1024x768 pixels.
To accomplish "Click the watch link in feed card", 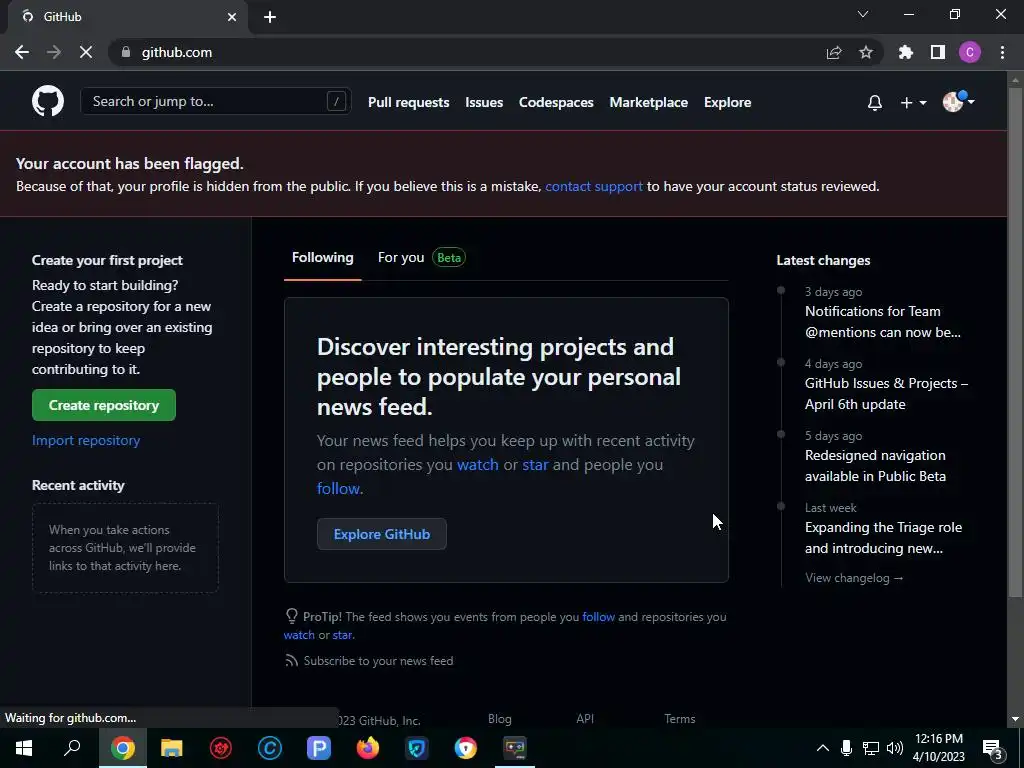I will (477, 464).
